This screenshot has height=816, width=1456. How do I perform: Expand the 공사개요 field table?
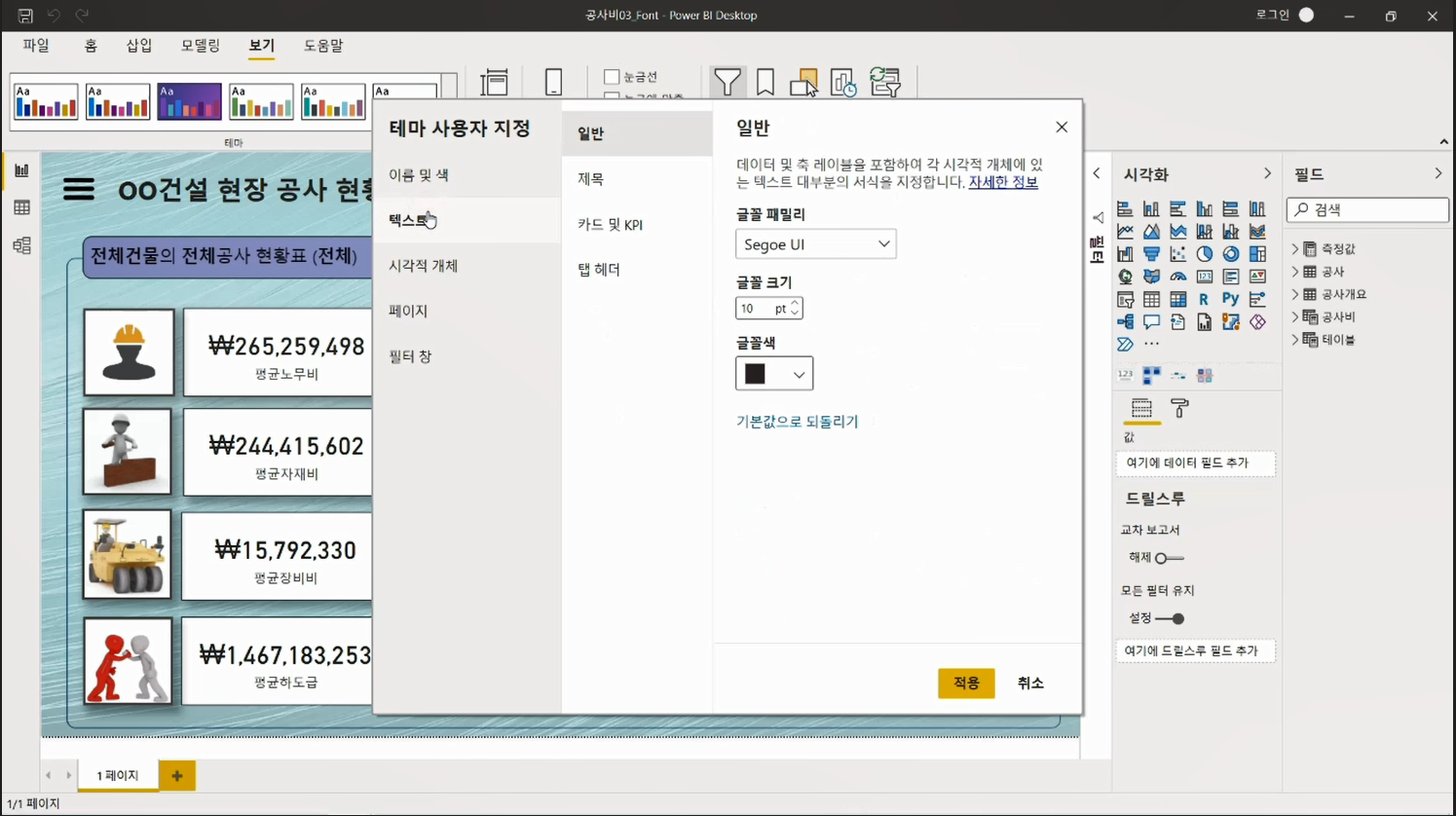tap(1295, 294)
